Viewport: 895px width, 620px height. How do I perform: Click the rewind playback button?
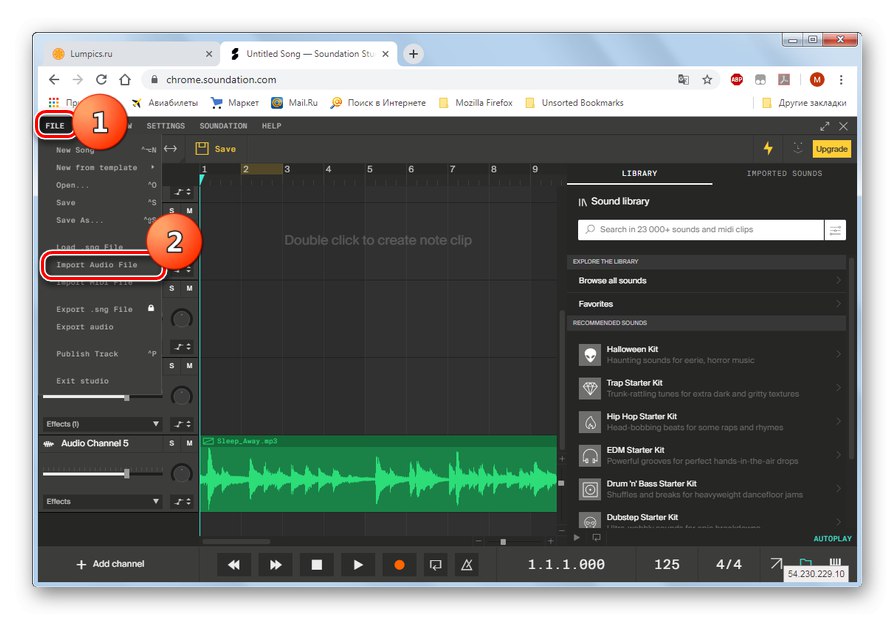(x=233, y=565)
